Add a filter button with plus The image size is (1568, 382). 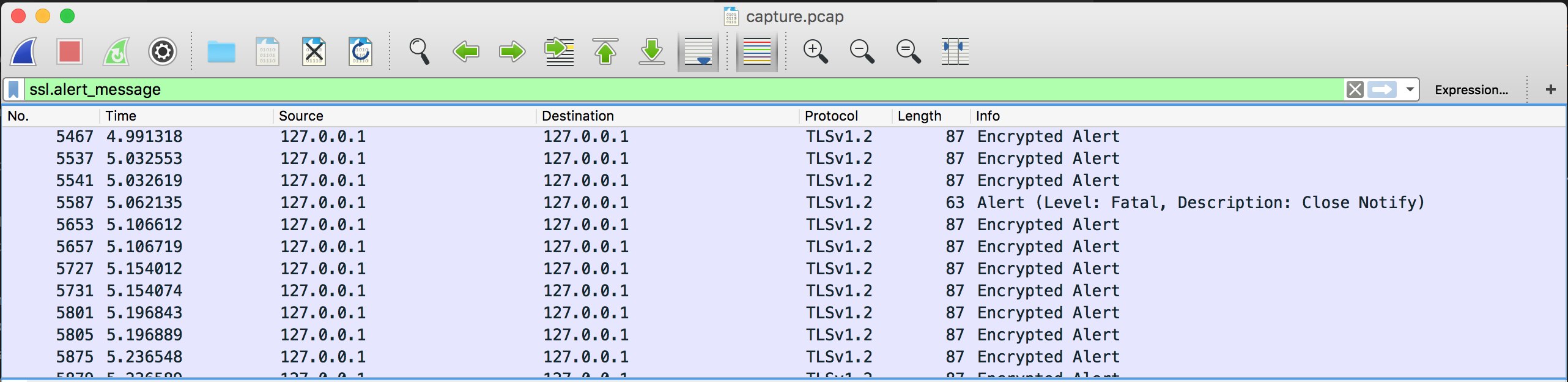pyautogui.click(x=1550, y=90)
